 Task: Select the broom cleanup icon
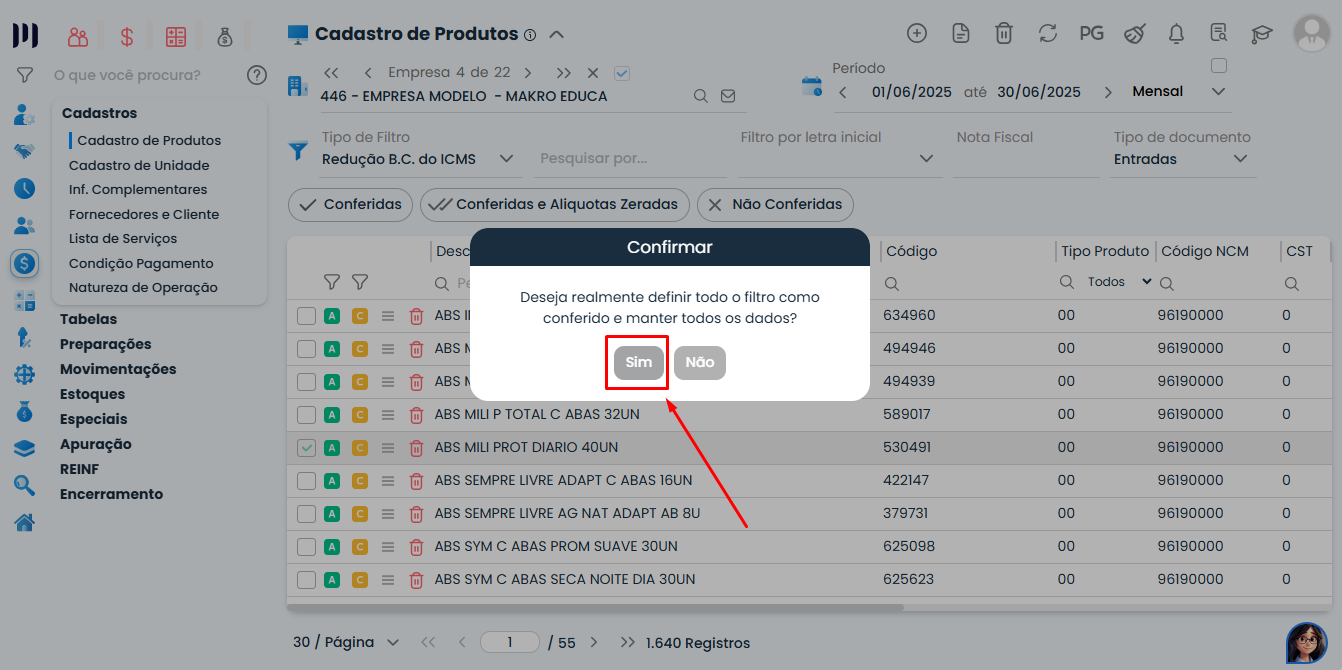click(1134, 32)
